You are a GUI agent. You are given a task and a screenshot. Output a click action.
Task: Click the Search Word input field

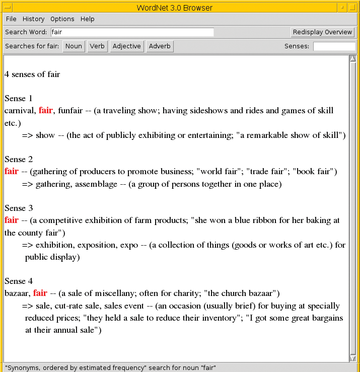point(132,32)
